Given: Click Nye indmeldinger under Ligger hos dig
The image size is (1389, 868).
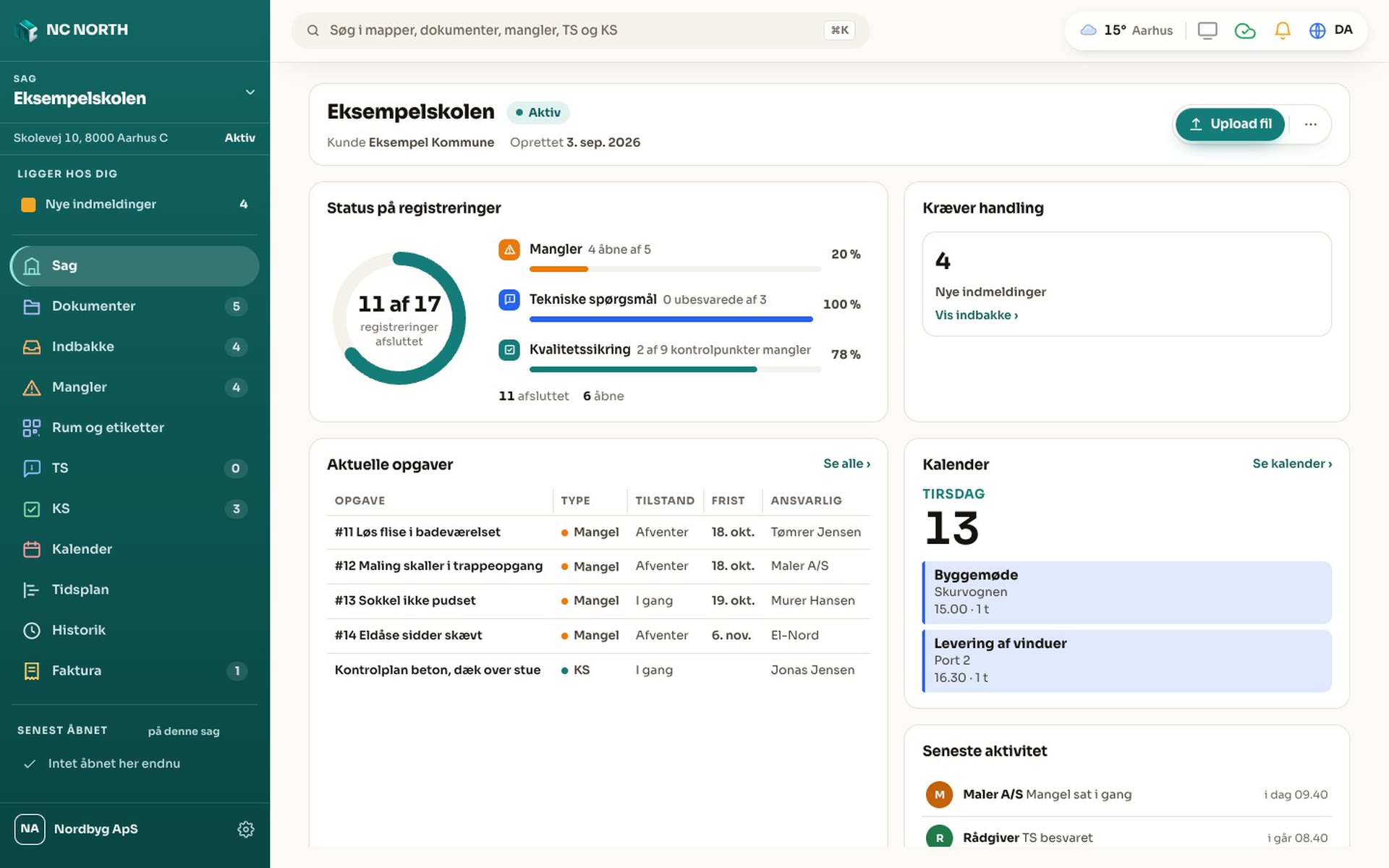Looking at the screenshot, I should 135,205.
